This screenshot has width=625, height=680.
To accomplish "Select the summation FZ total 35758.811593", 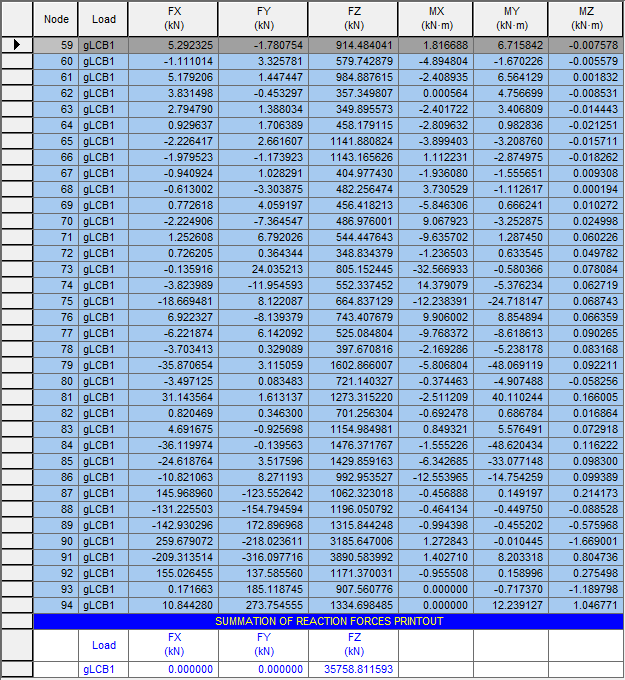I will click(356, 670).
